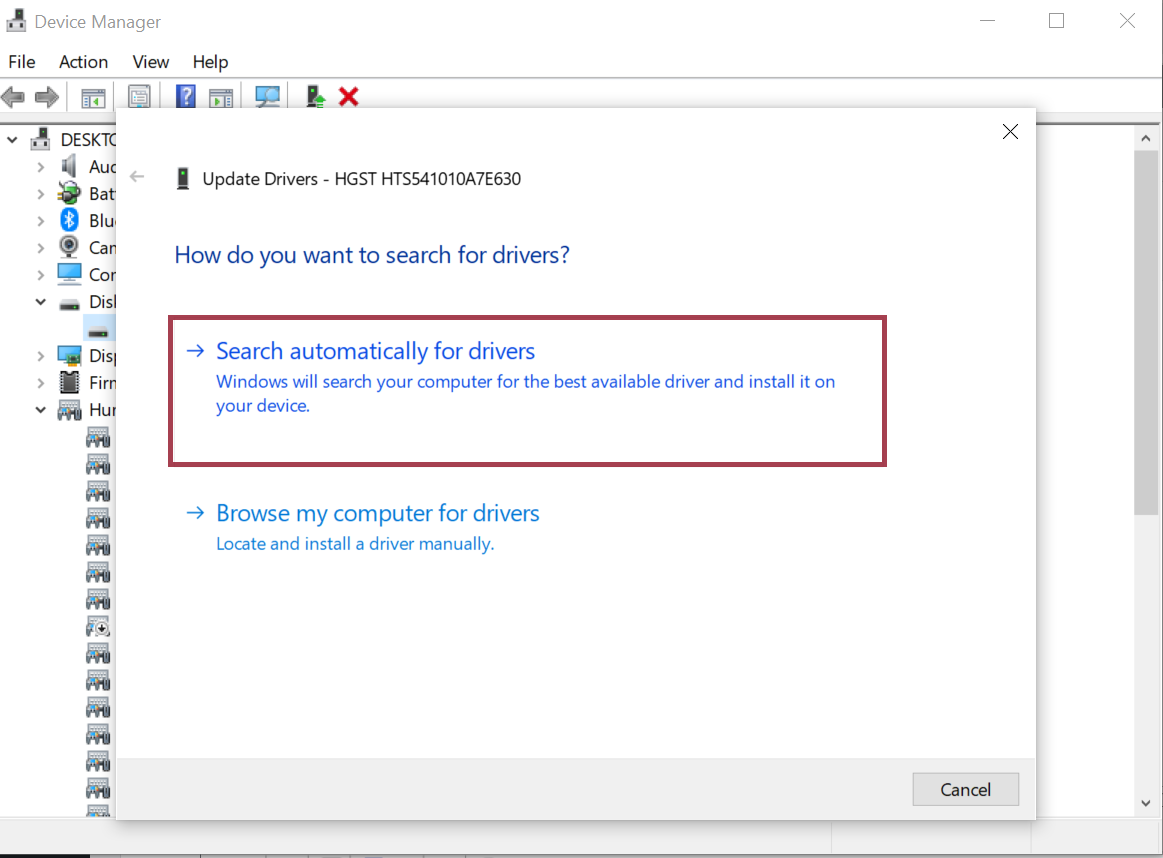This screenshot has width=1163, height=858.
Task: Choose Search automatically for drivers
Action: (376, 351)
